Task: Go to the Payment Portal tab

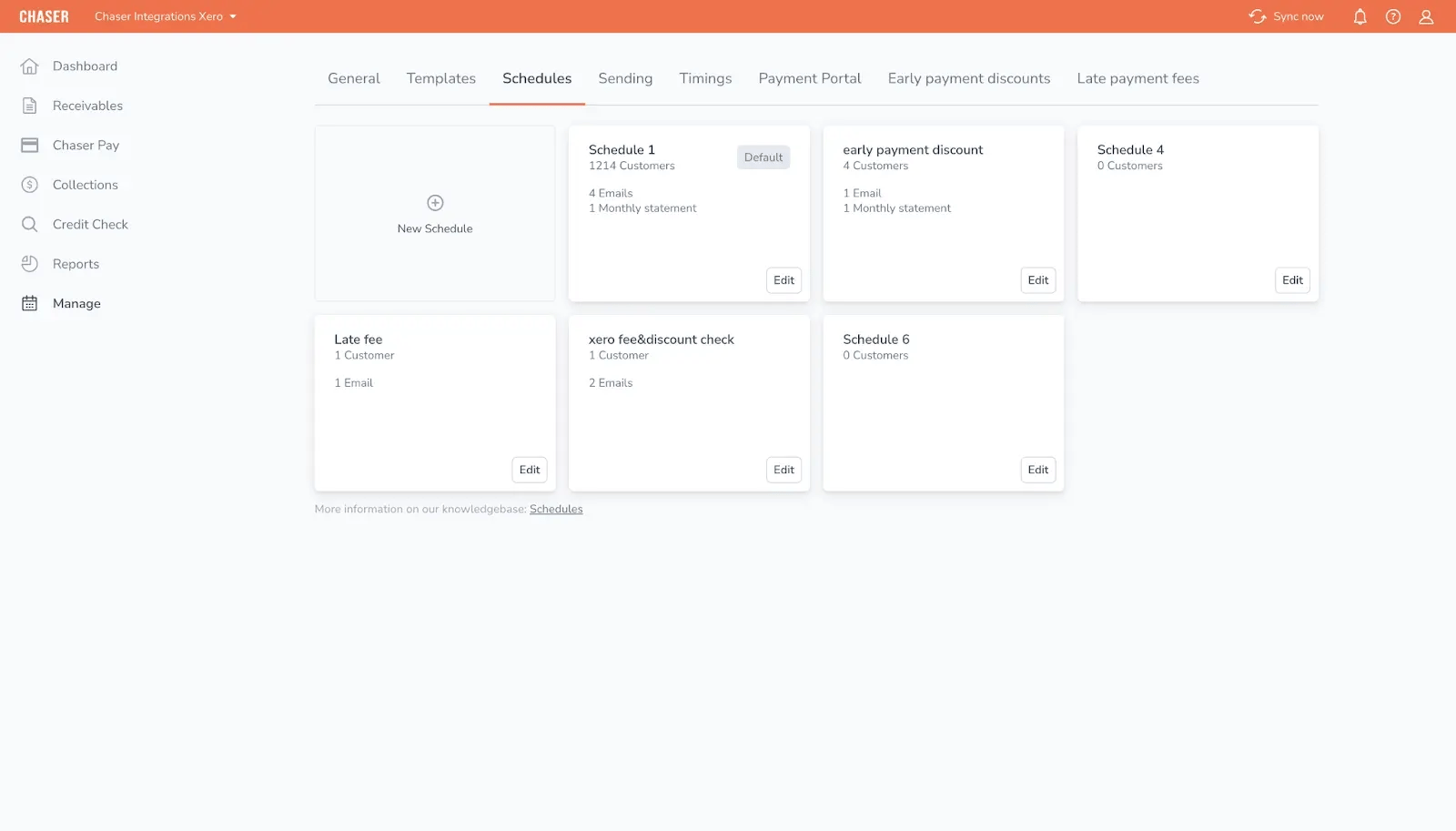Action: pyautogui.click(x=809, y=79)
